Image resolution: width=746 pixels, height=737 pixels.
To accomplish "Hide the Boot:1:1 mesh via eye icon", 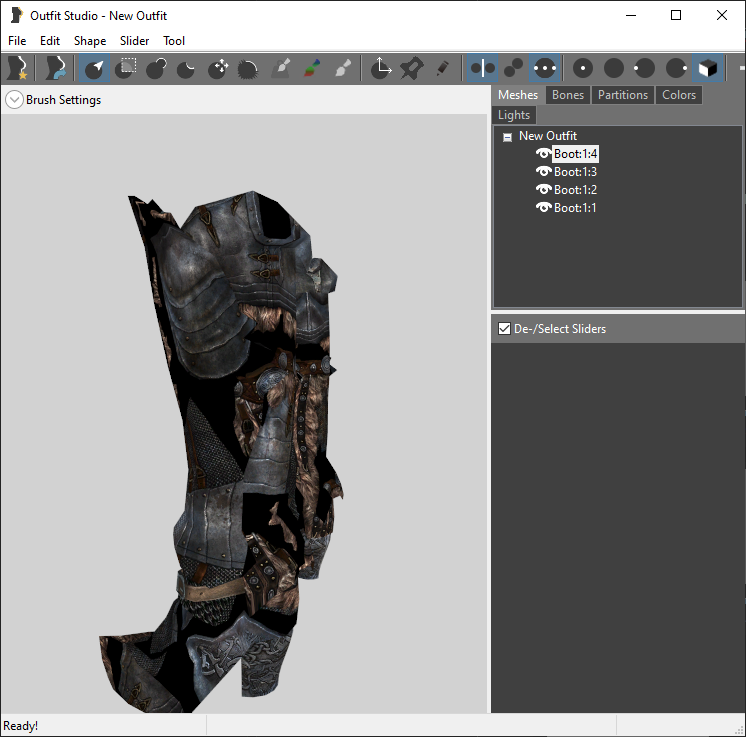I will pos(543,207).
